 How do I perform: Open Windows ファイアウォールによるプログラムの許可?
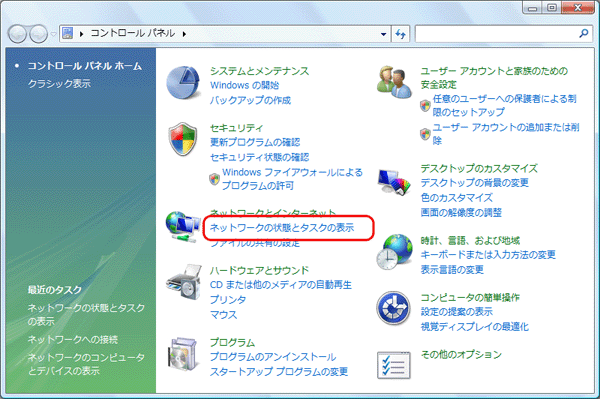tap(292, 179)
